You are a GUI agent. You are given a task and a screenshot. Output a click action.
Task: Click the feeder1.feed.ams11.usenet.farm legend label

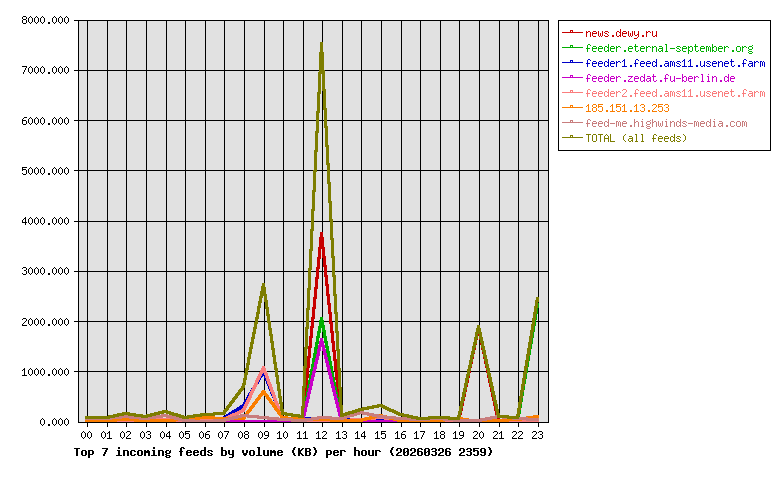click(675, 63)
